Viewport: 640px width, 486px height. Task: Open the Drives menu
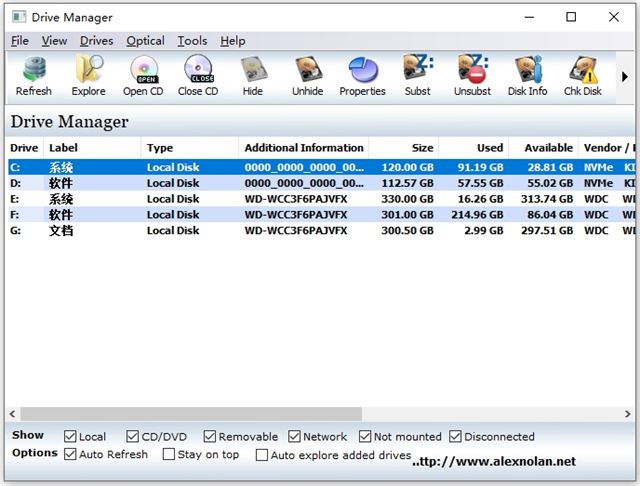[96, 41]
